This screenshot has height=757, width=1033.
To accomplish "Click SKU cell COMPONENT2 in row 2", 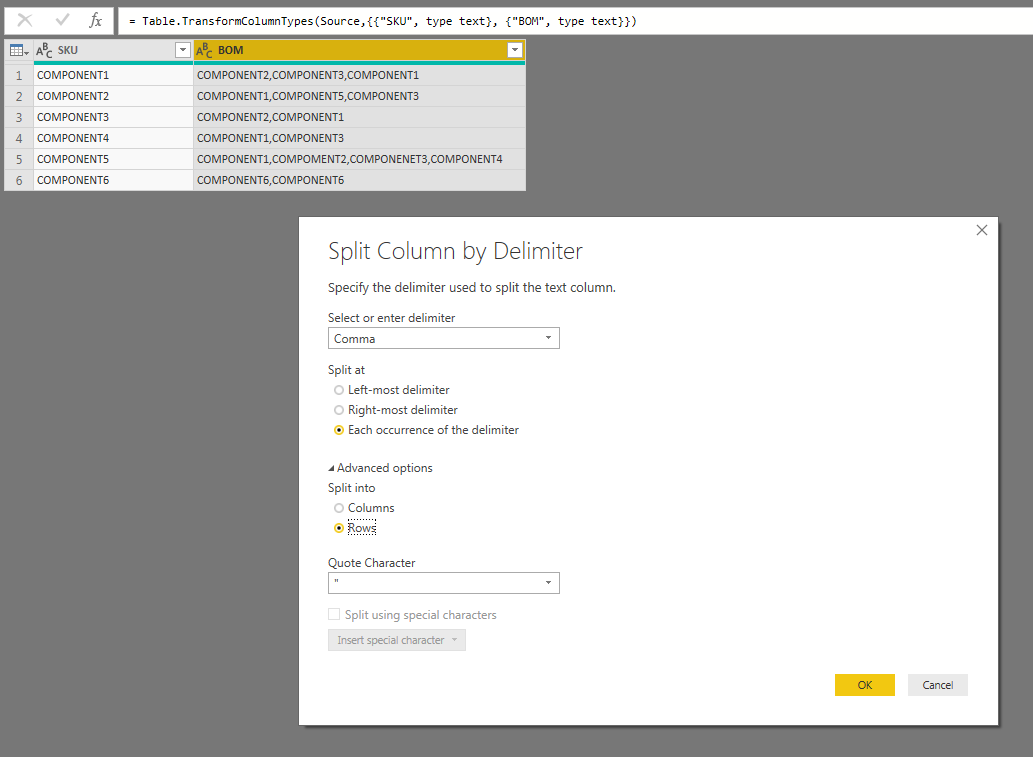I will click(x=113, y=96).
